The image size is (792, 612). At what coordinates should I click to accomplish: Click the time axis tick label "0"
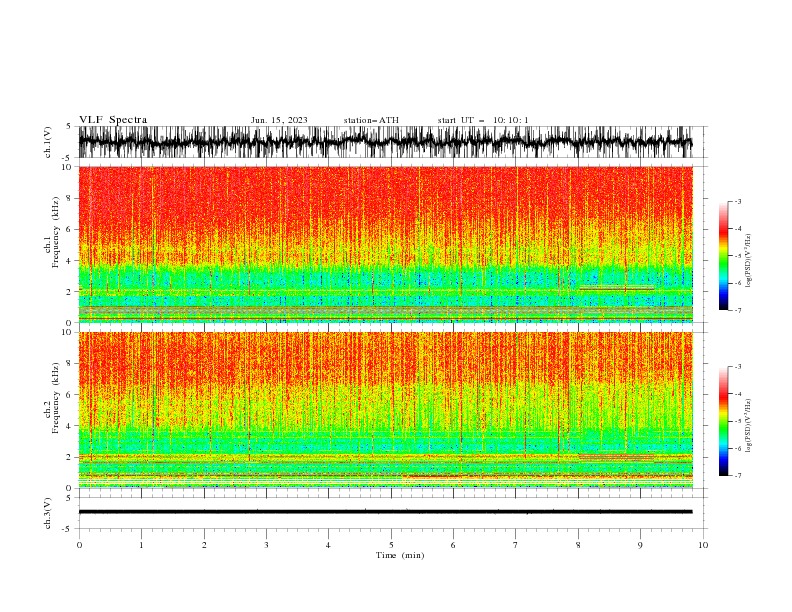pyautogui.click(x=79, y=545)
